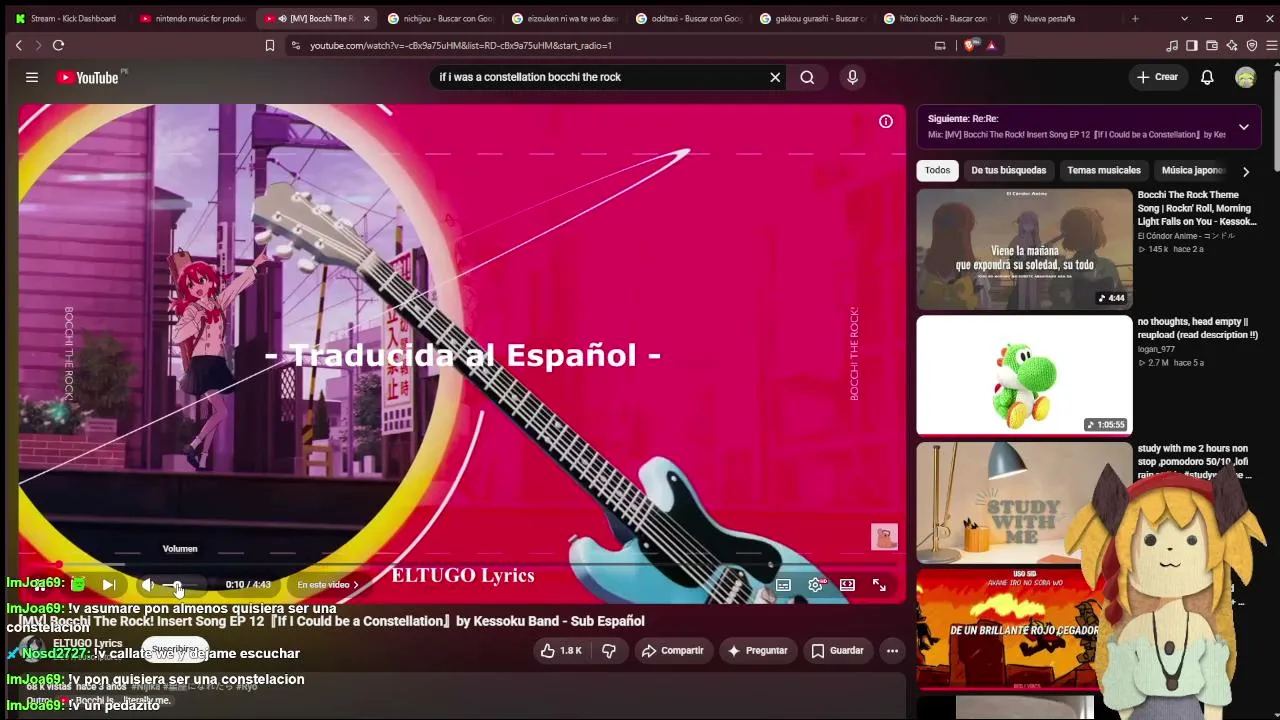This screenshot has height=720, width=1280.
Task: Open the browser main menu
Action: point(1272,45)
